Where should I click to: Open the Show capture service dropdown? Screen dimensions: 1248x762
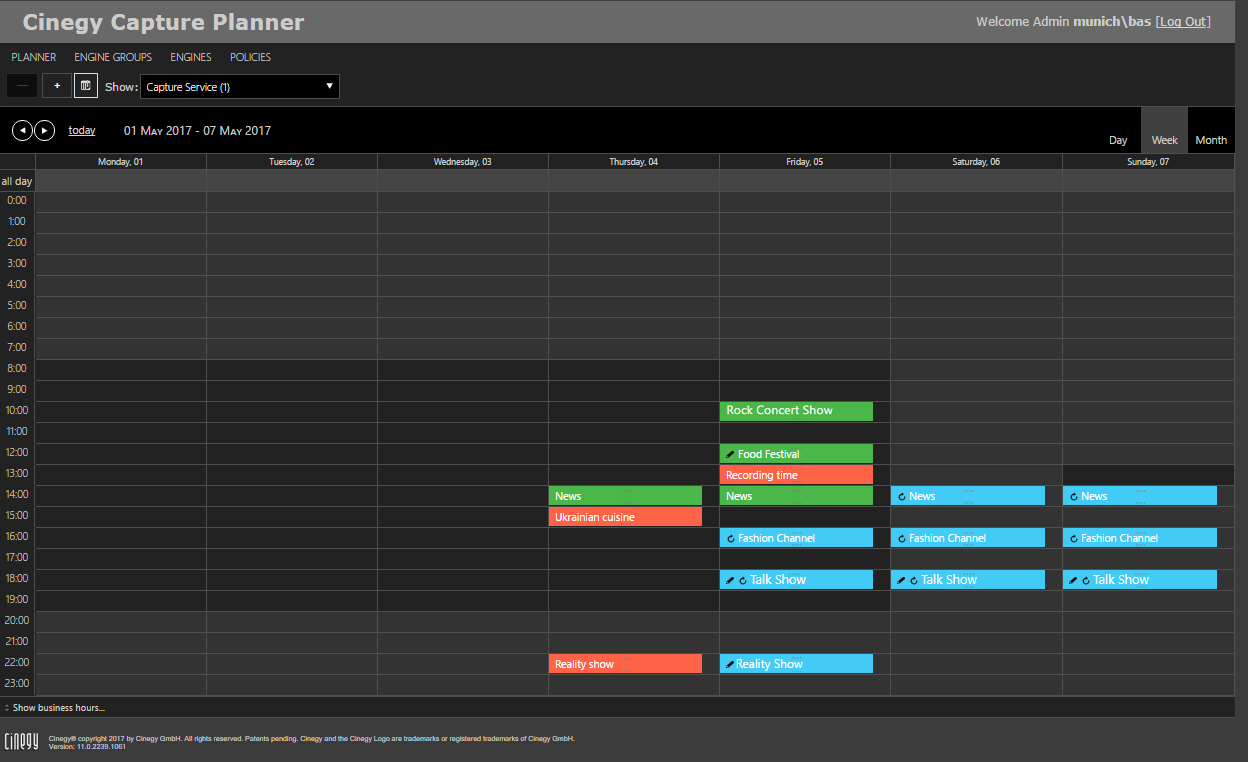tap(240, 87)
